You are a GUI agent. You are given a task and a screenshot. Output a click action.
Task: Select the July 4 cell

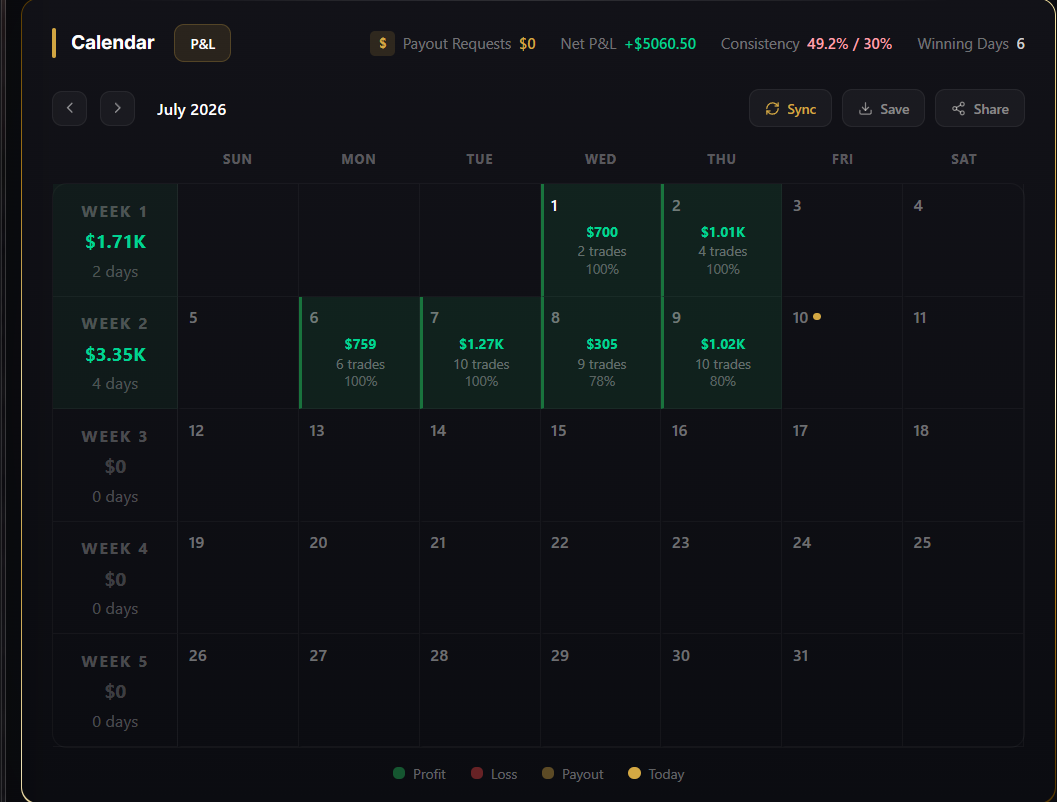pyautogui.click(x=963, y=240)
